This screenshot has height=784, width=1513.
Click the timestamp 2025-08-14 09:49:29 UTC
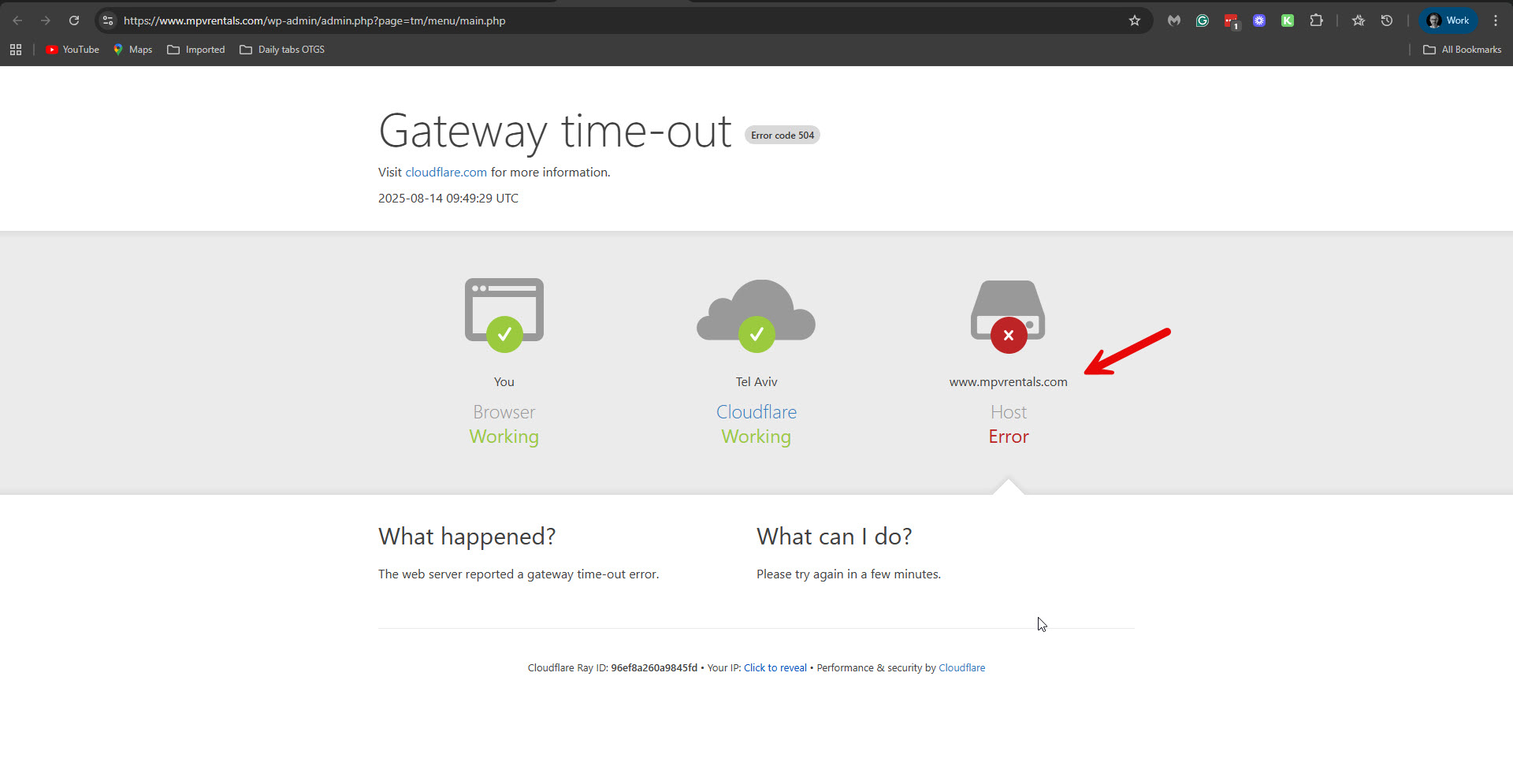click(448, 198)
